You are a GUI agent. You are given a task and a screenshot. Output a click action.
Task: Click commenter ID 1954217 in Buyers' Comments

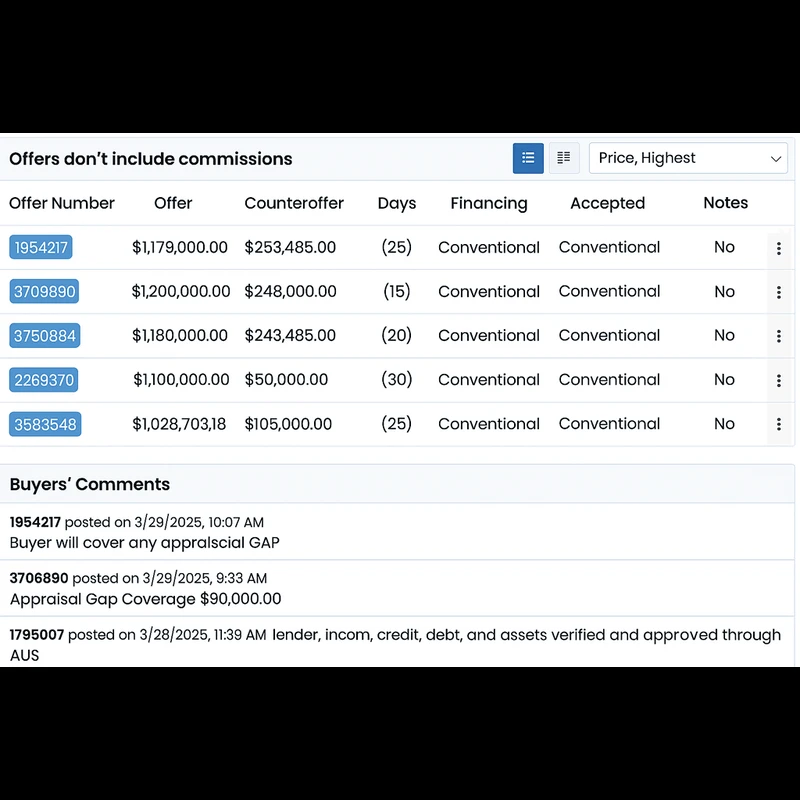tap(35, 522)
